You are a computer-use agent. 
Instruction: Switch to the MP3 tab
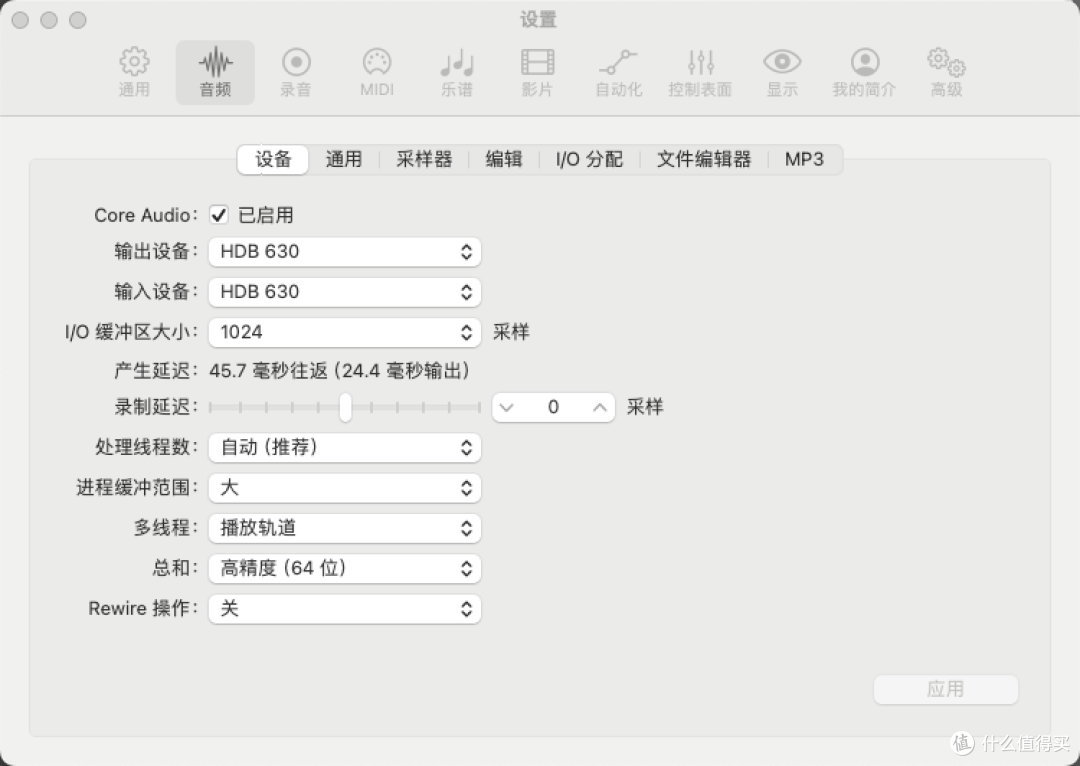(804, 160)
